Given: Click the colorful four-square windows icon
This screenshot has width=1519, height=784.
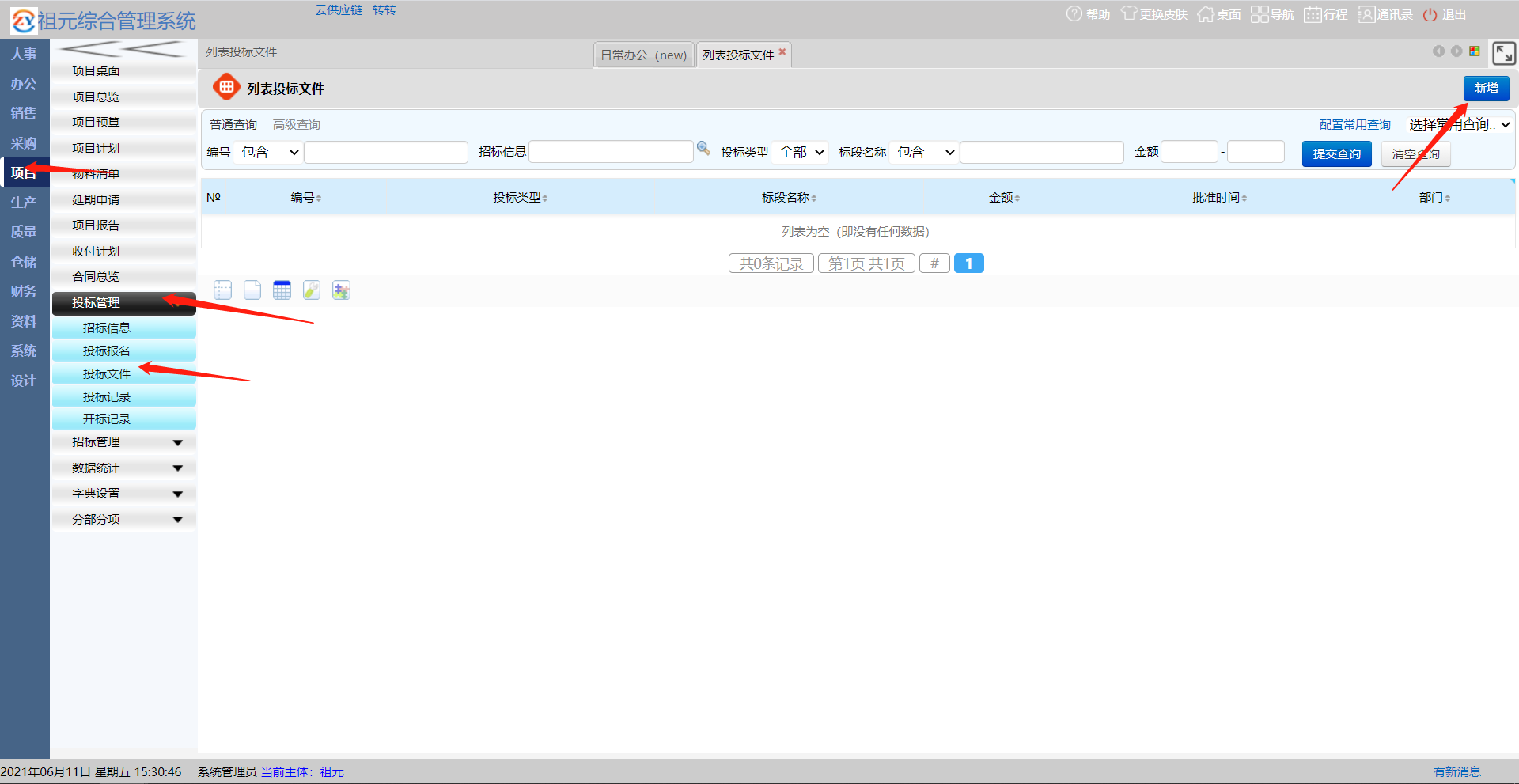Looking at the screenshot, I should click(x=1475, y=51).
